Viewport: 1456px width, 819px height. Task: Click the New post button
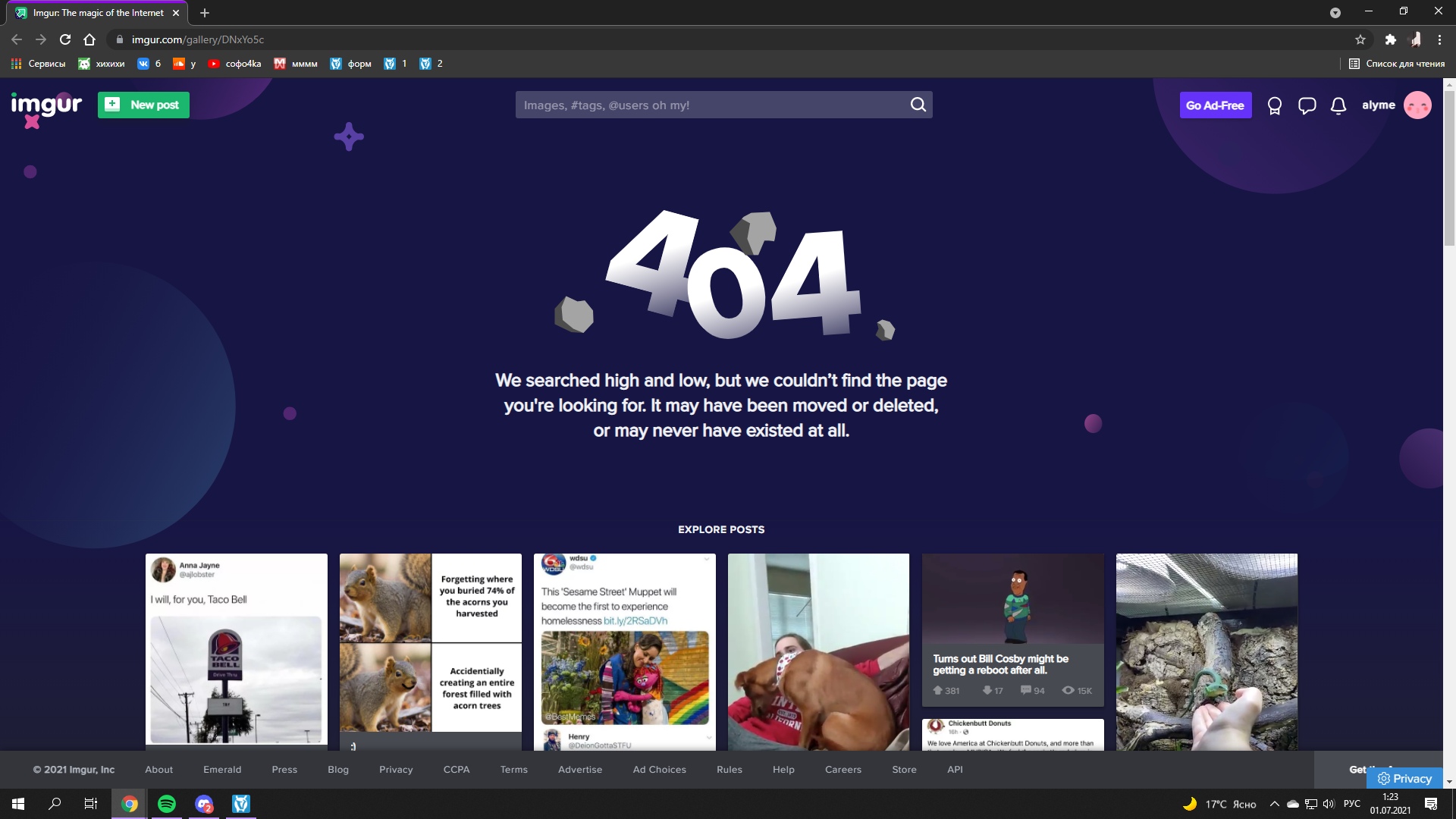(143, 105)
